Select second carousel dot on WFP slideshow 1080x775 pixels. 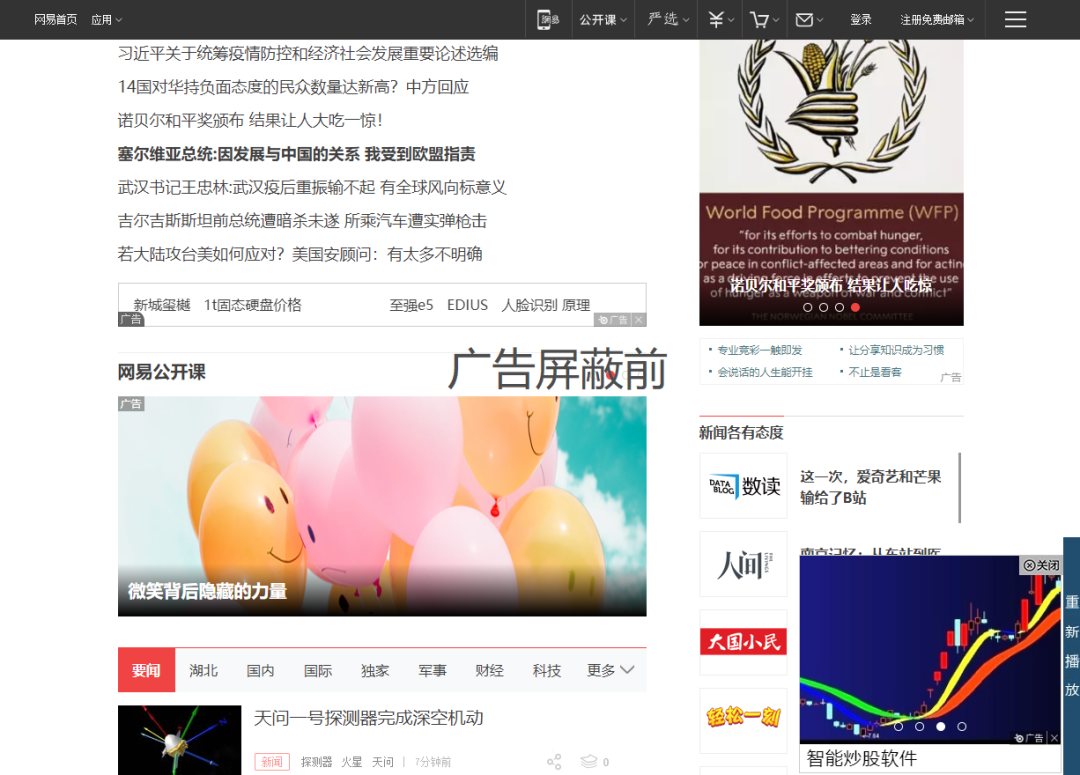point(824,307)
